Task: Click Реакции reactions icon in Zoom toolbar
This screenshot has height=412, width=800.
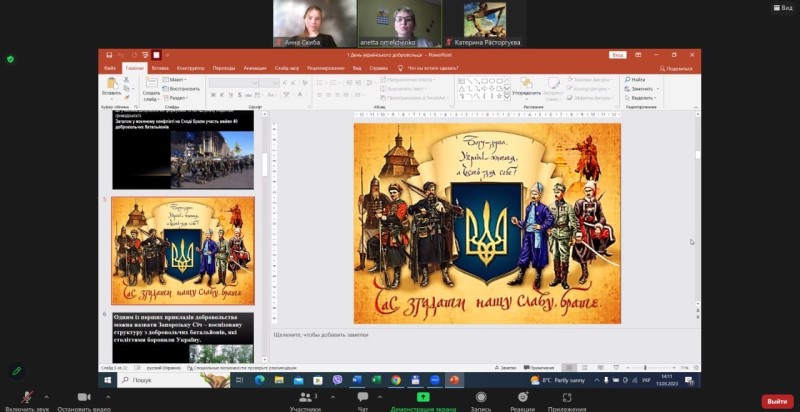Action: click(x=522, y=397)
